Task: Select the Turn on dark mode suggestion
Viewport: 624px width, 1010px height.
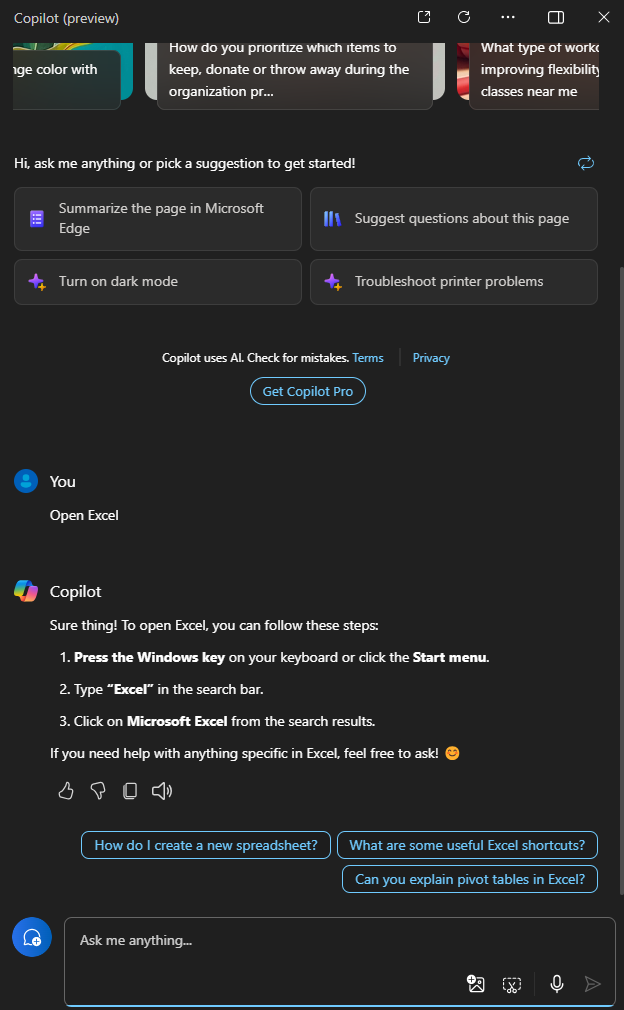Action: (157, 282)
